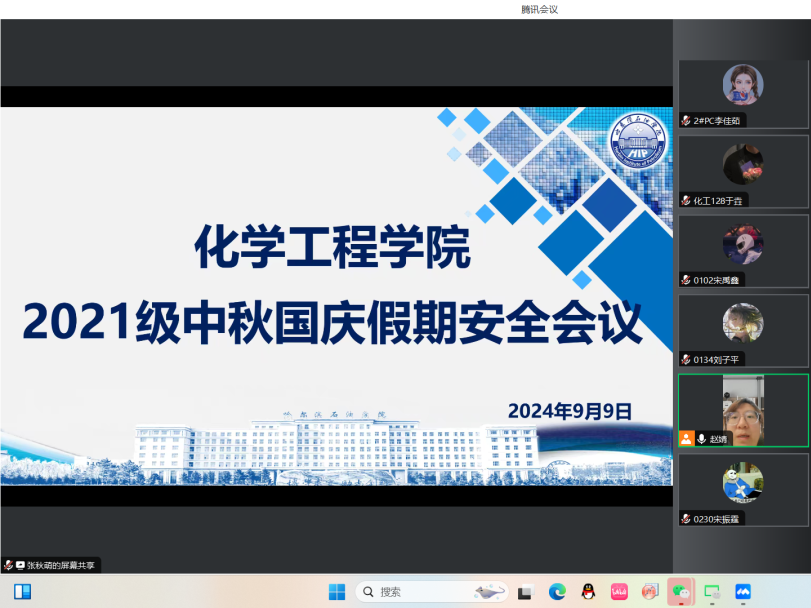Click muted mic icon for 0134刘子平
The height and width of the screenshot is (608, 811).
[686, 359]
